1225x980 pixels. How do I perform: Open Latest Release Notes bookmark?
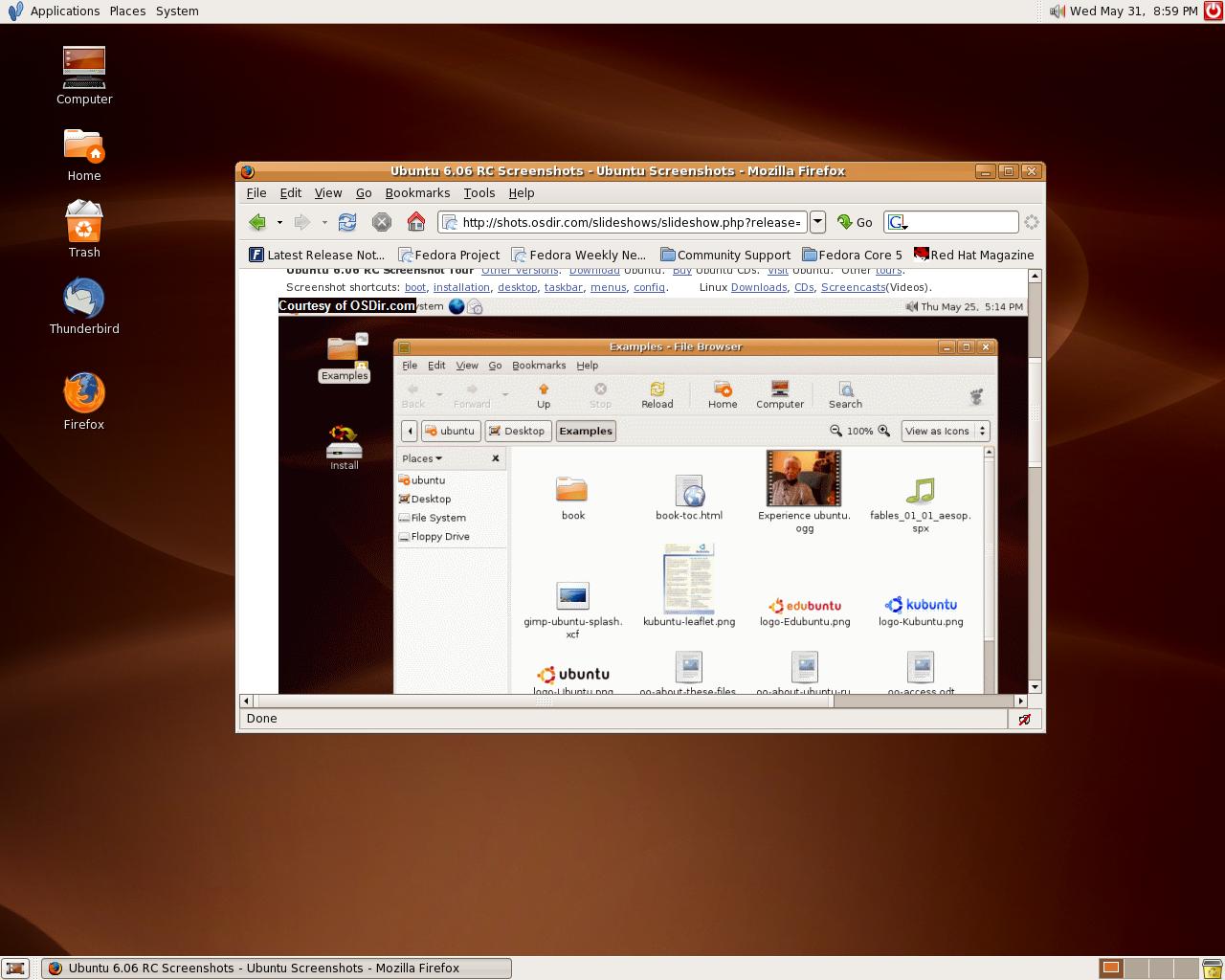point(317,255)
